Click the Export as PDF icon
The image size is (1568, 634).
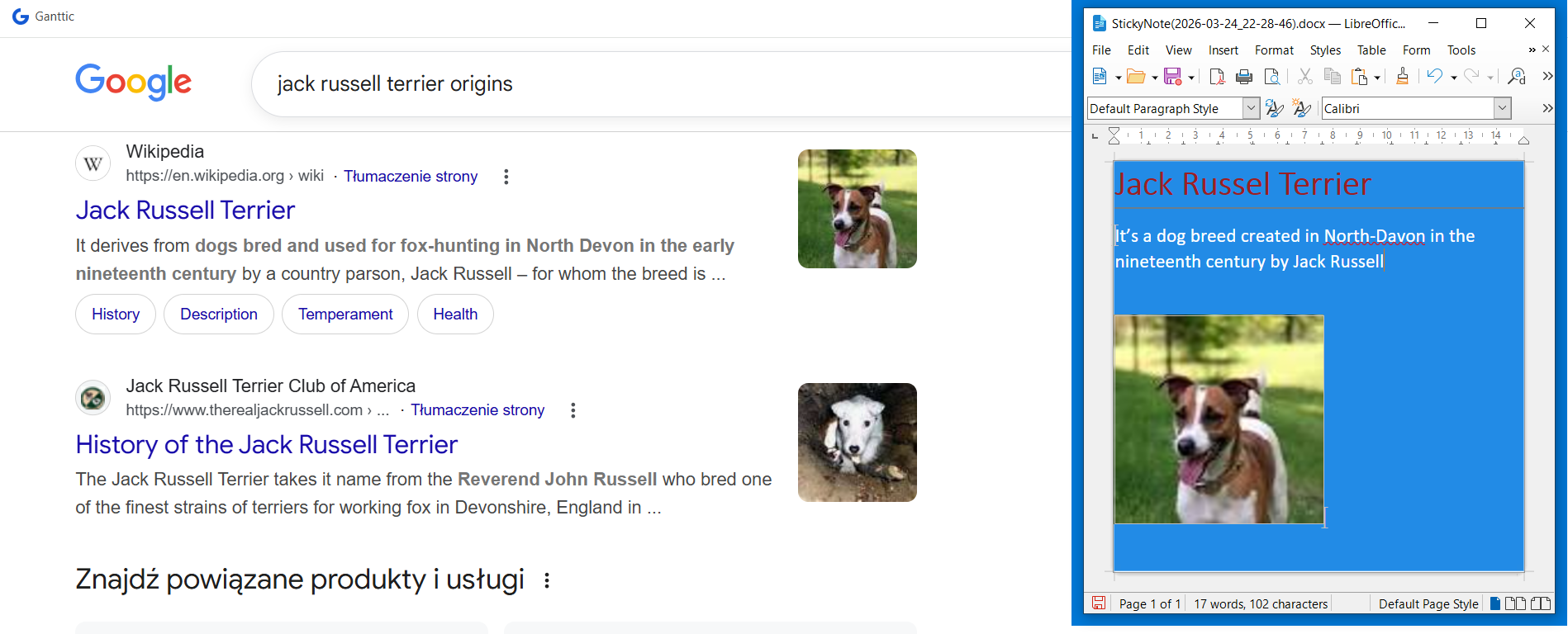[x=1217, y=77]
